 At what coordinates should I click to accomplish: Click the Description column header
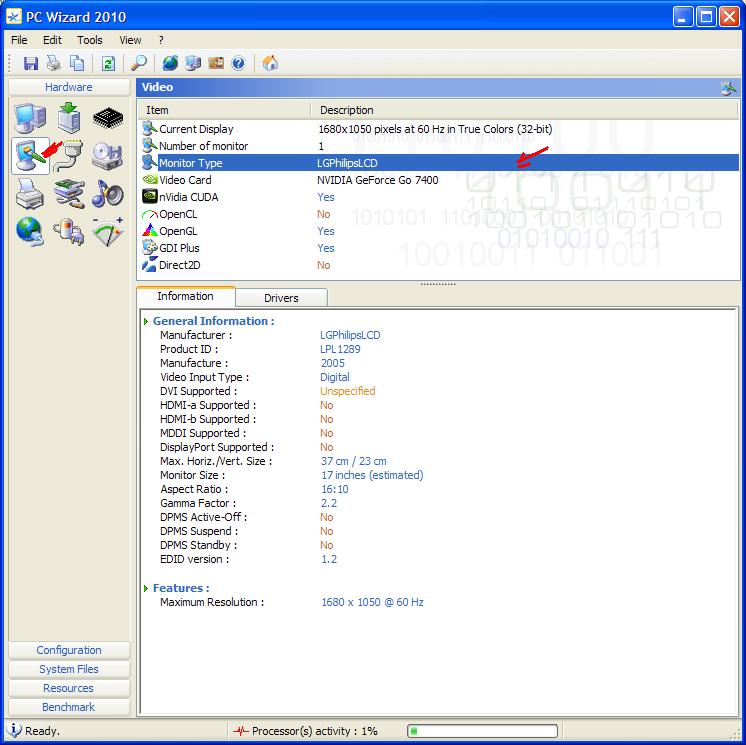[x=524, y=110]
